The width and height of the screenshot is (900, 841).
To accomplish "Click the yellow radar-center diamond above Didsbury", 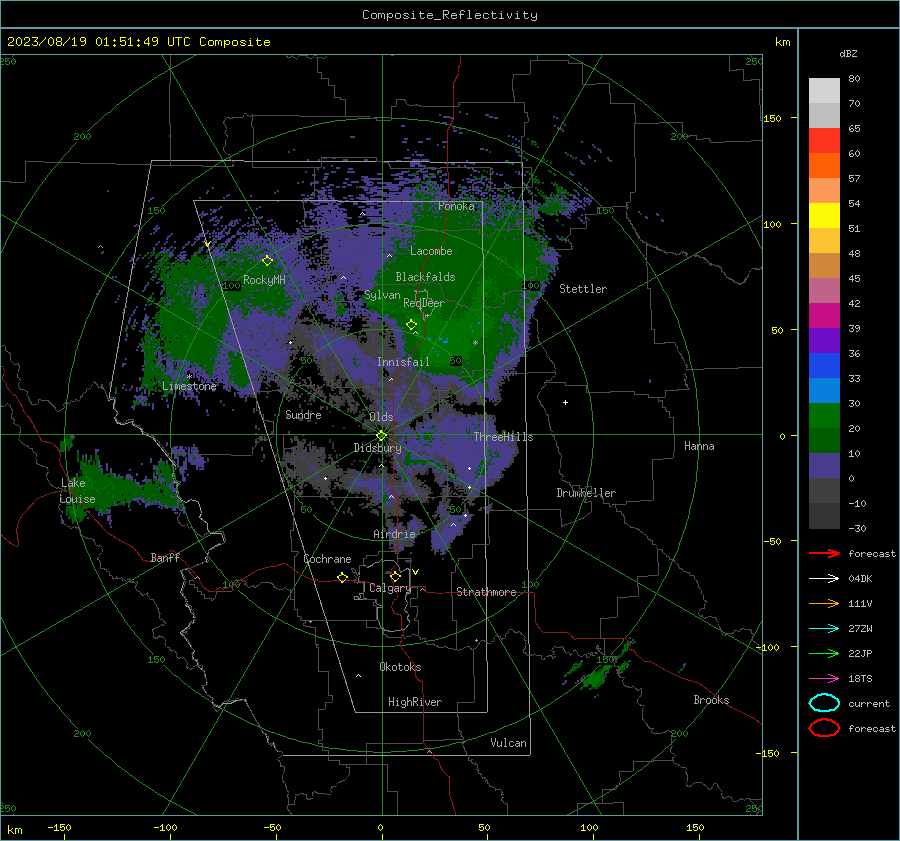I will tap(381, 436).
